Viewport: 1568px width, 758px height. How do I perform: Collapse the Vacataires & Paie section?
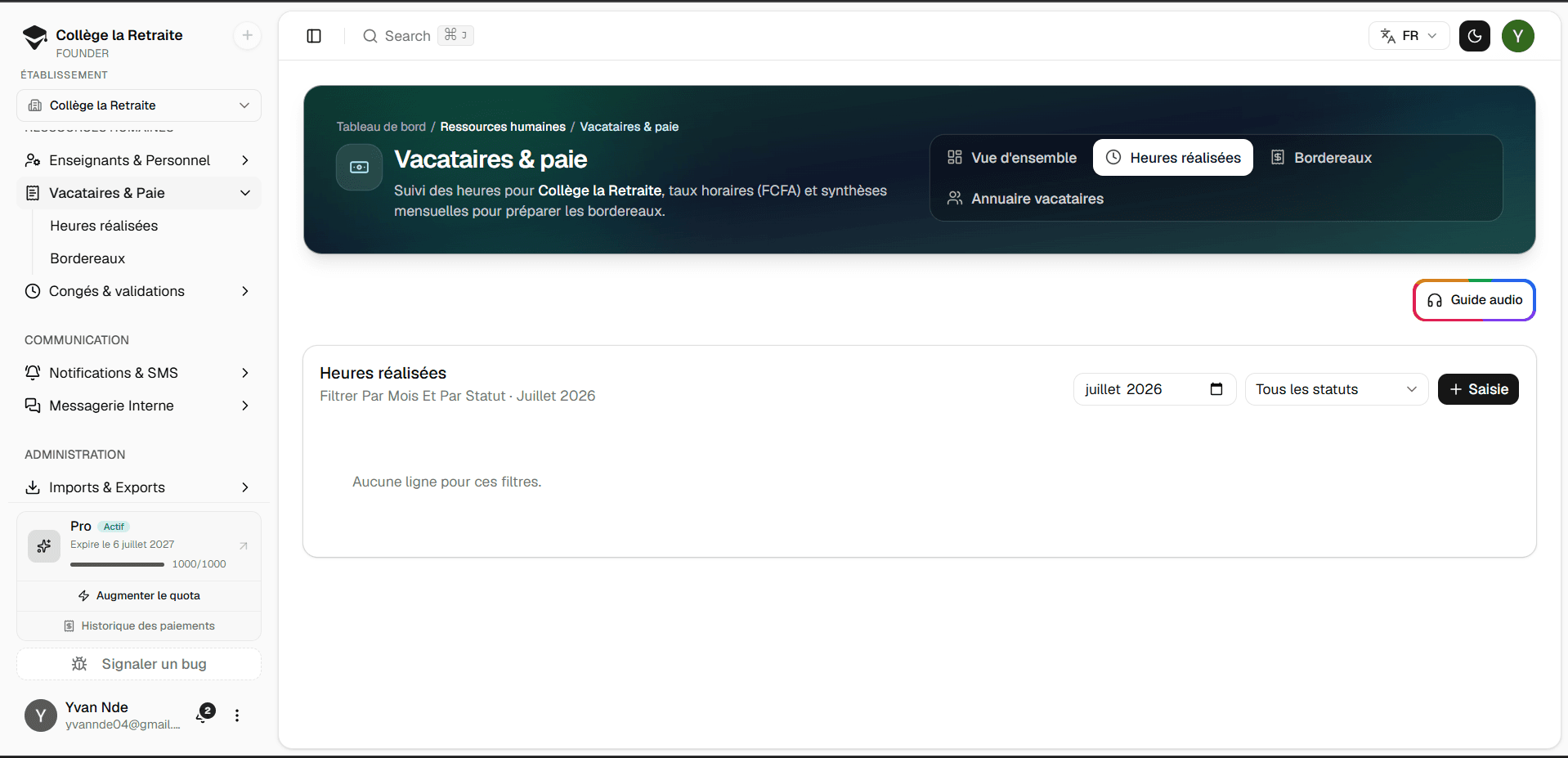click(139, 193)
